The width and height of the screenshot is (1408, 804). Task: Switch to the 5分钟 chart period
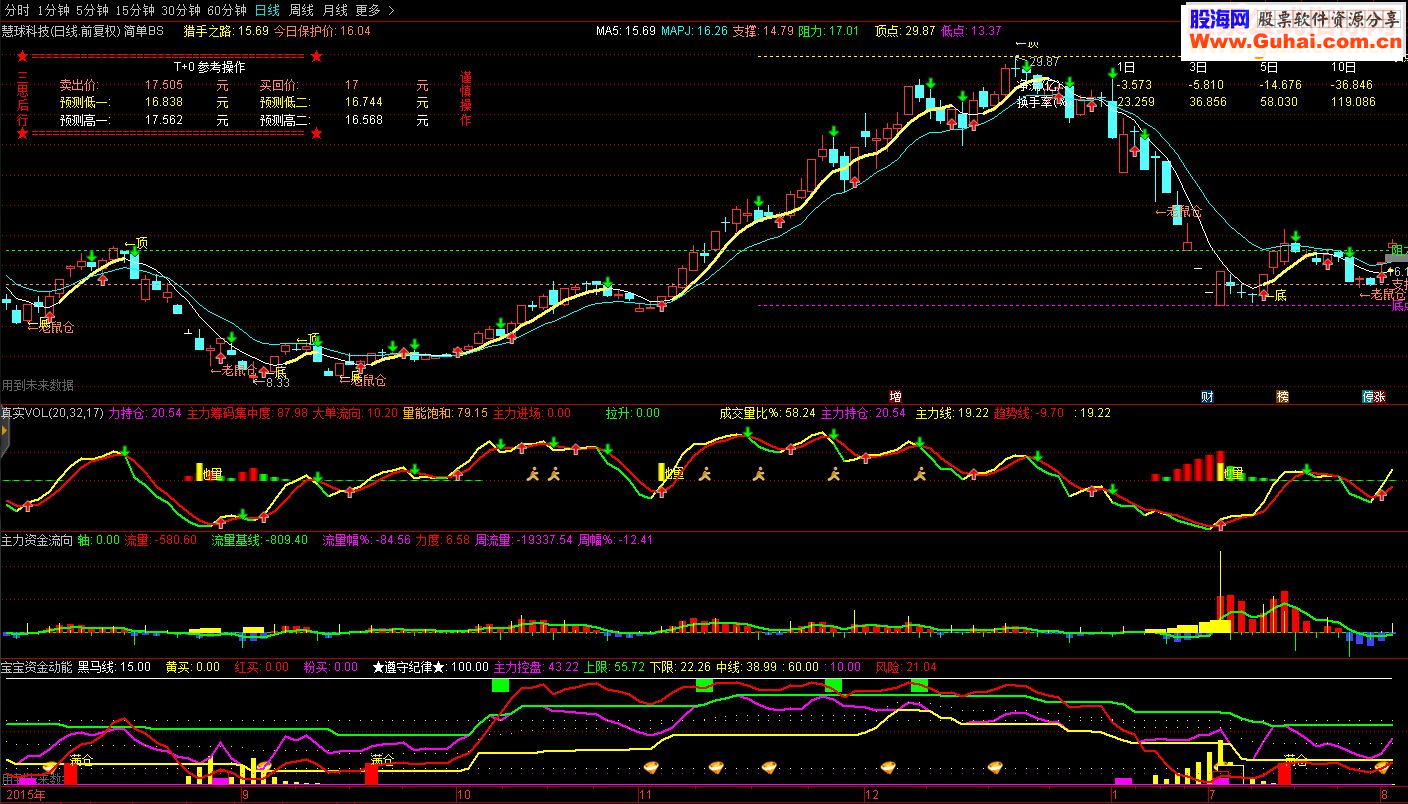pos(92,10)
